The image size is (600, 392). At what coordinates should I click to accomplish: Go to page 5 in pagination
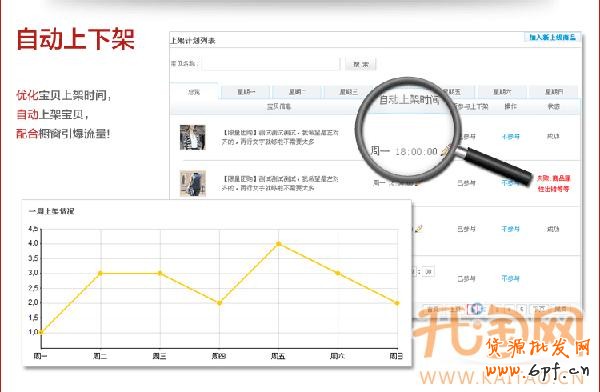pos(522,309)
